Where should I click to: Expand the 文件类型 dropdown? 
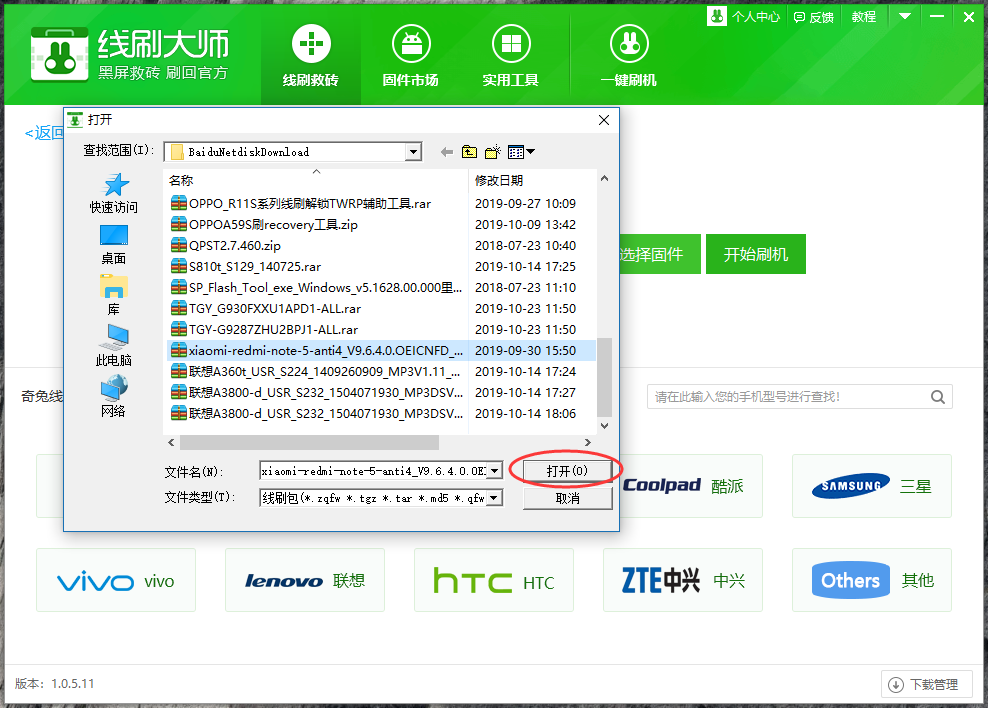click(x=495, y=498)
